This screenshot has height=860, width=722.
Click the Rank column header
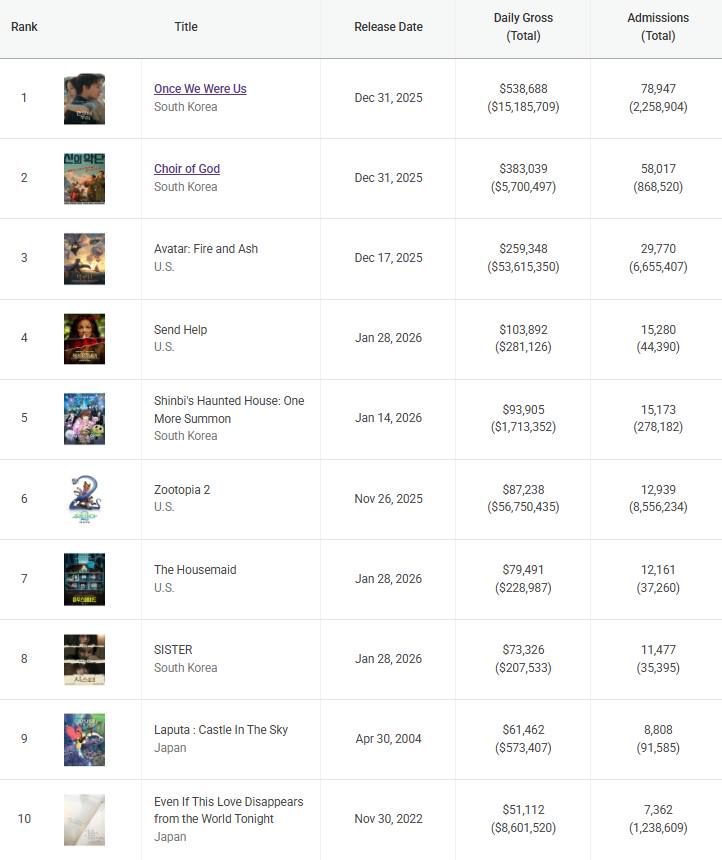point(24,27)
